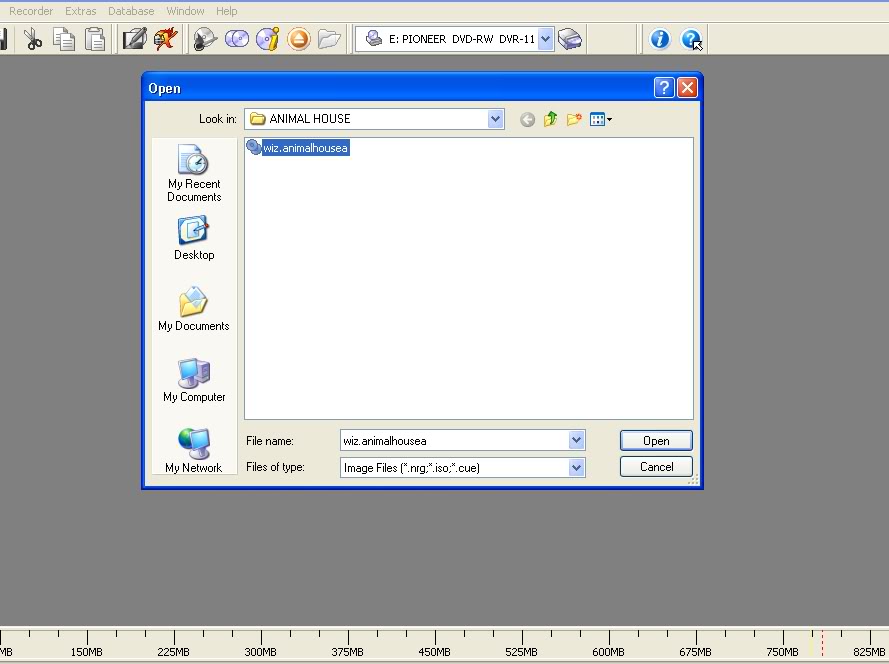Click the Burn disc icon in toolbar
Viewport: 889px width, 664px height.
tap(165, 39)
